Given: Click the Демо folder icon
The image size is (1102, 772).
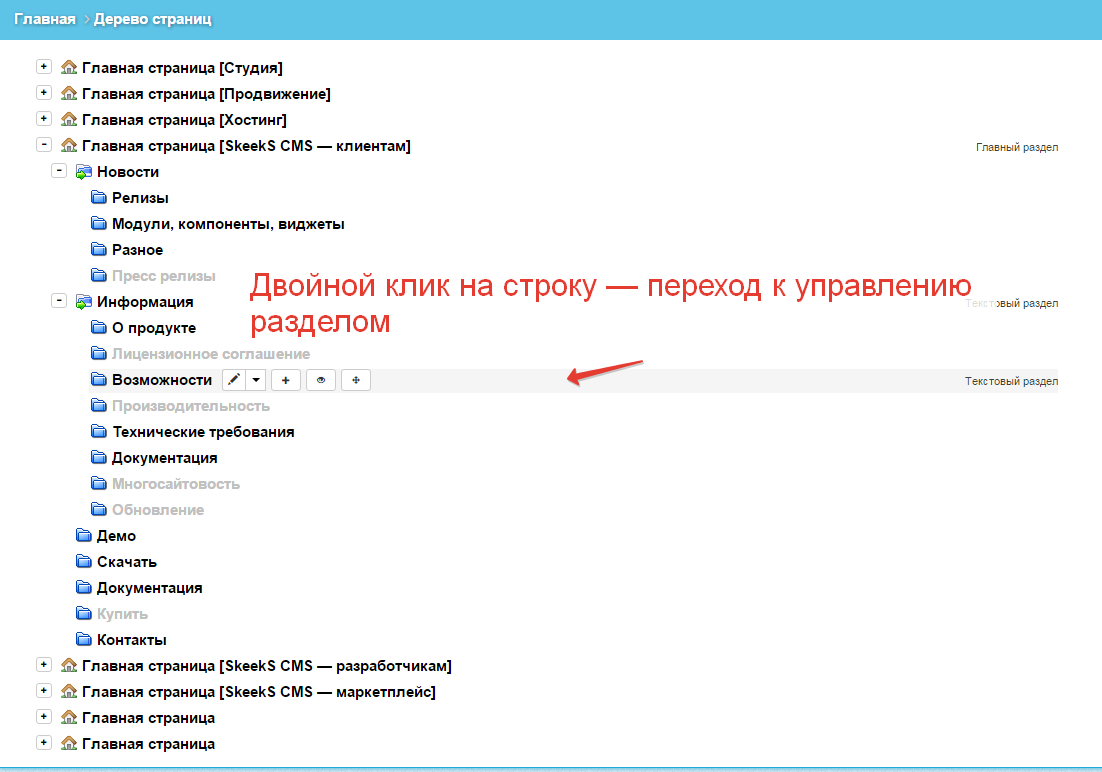Looking at the screenshot, I should [x=84, y=536].
